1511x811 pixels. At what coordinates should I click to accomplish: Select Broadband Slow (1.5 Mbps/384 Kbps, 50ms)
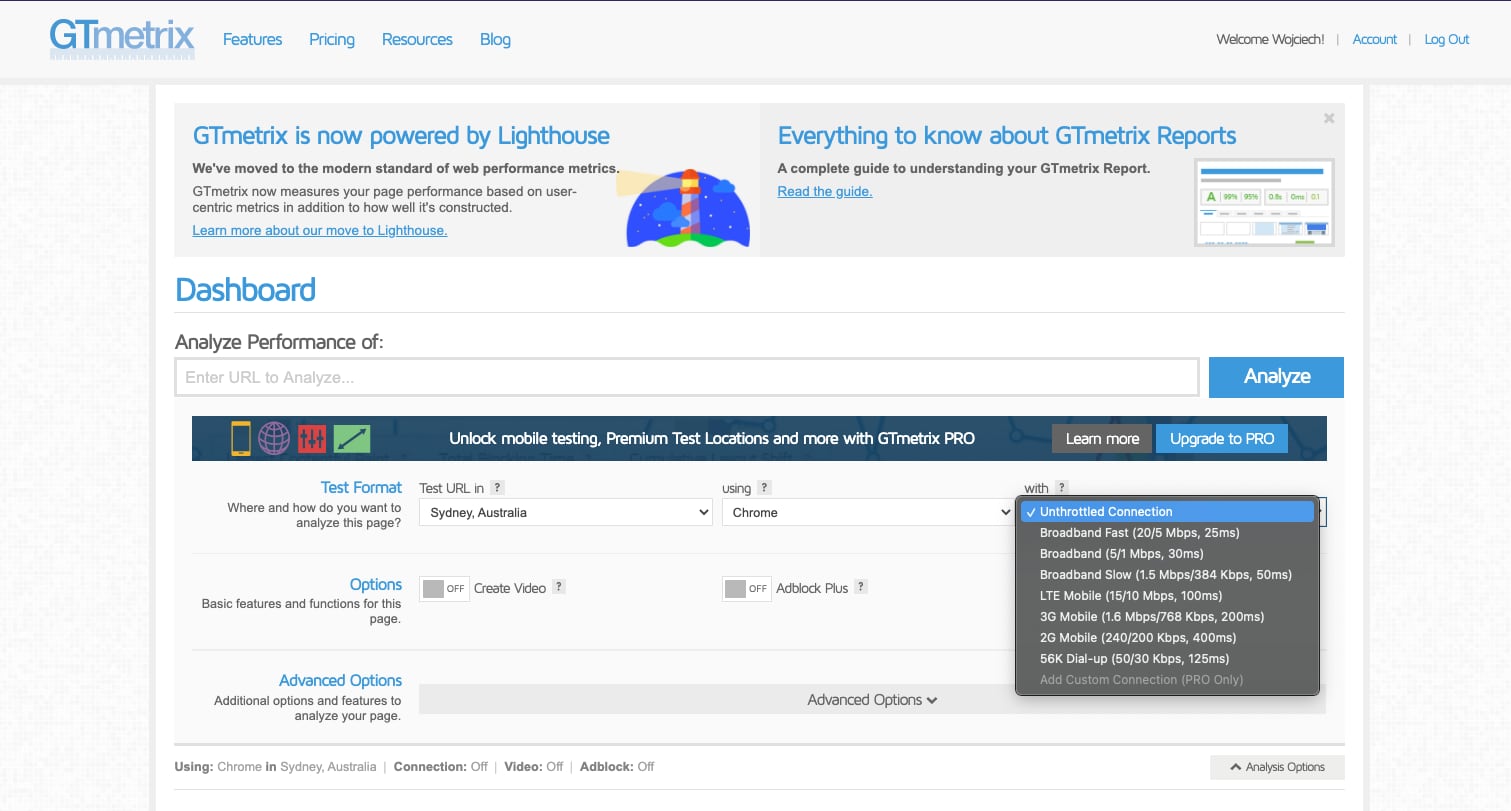pos(1167,574)
